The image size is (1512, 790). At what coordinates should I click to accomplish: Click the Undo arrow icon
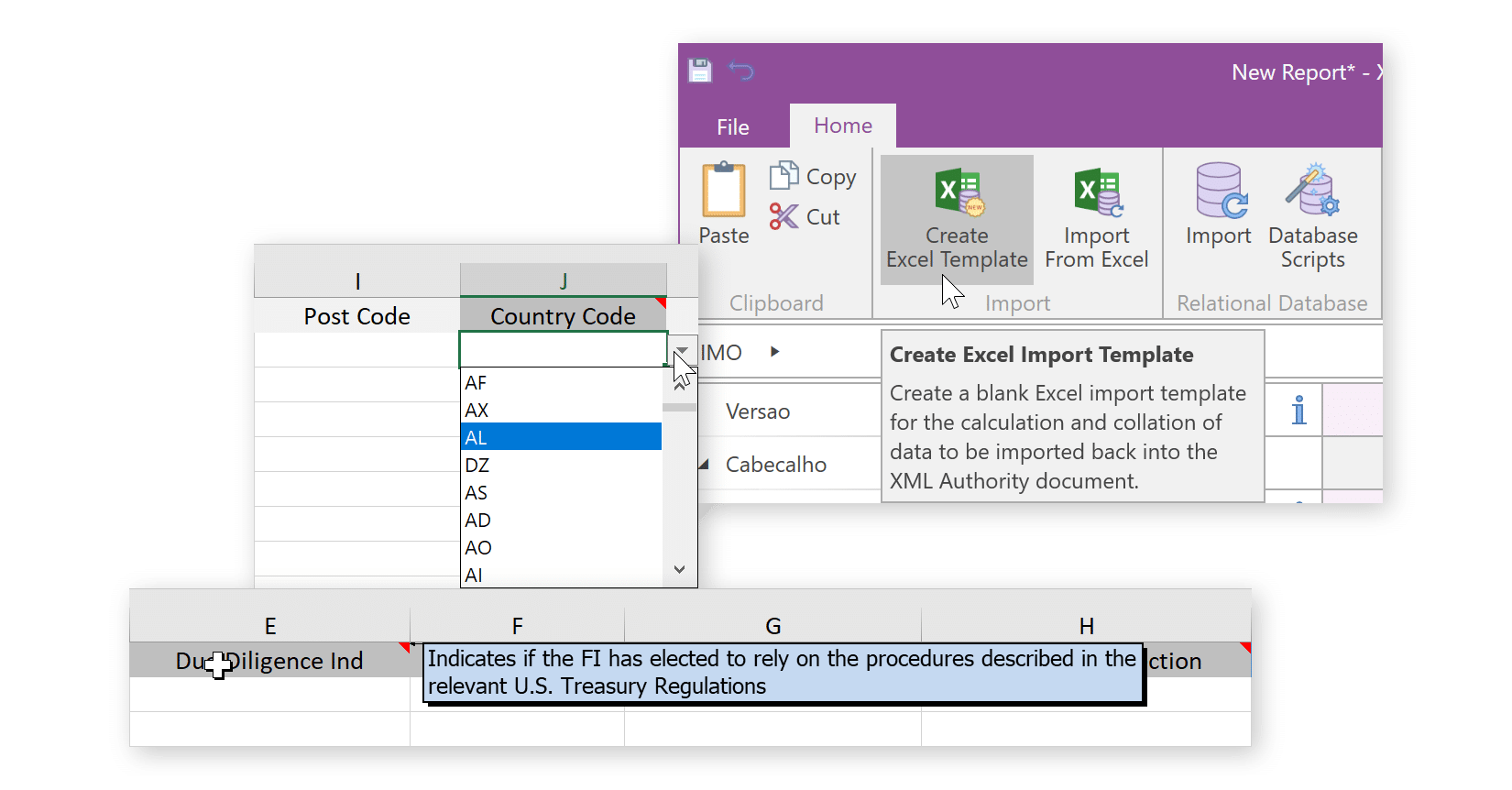pyautogui.click(x=741, y=71)
